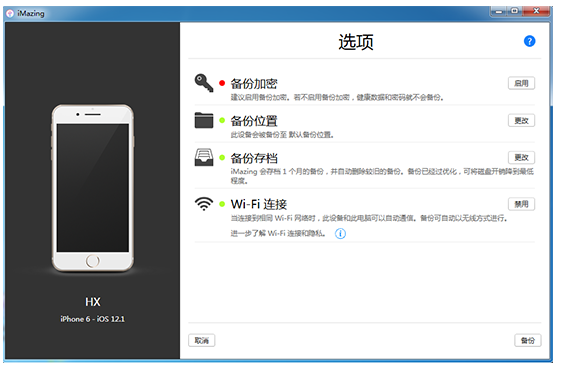Click the 备份加密 title
Viewport: 561px width, 365px height.
(x=254, y=83)
